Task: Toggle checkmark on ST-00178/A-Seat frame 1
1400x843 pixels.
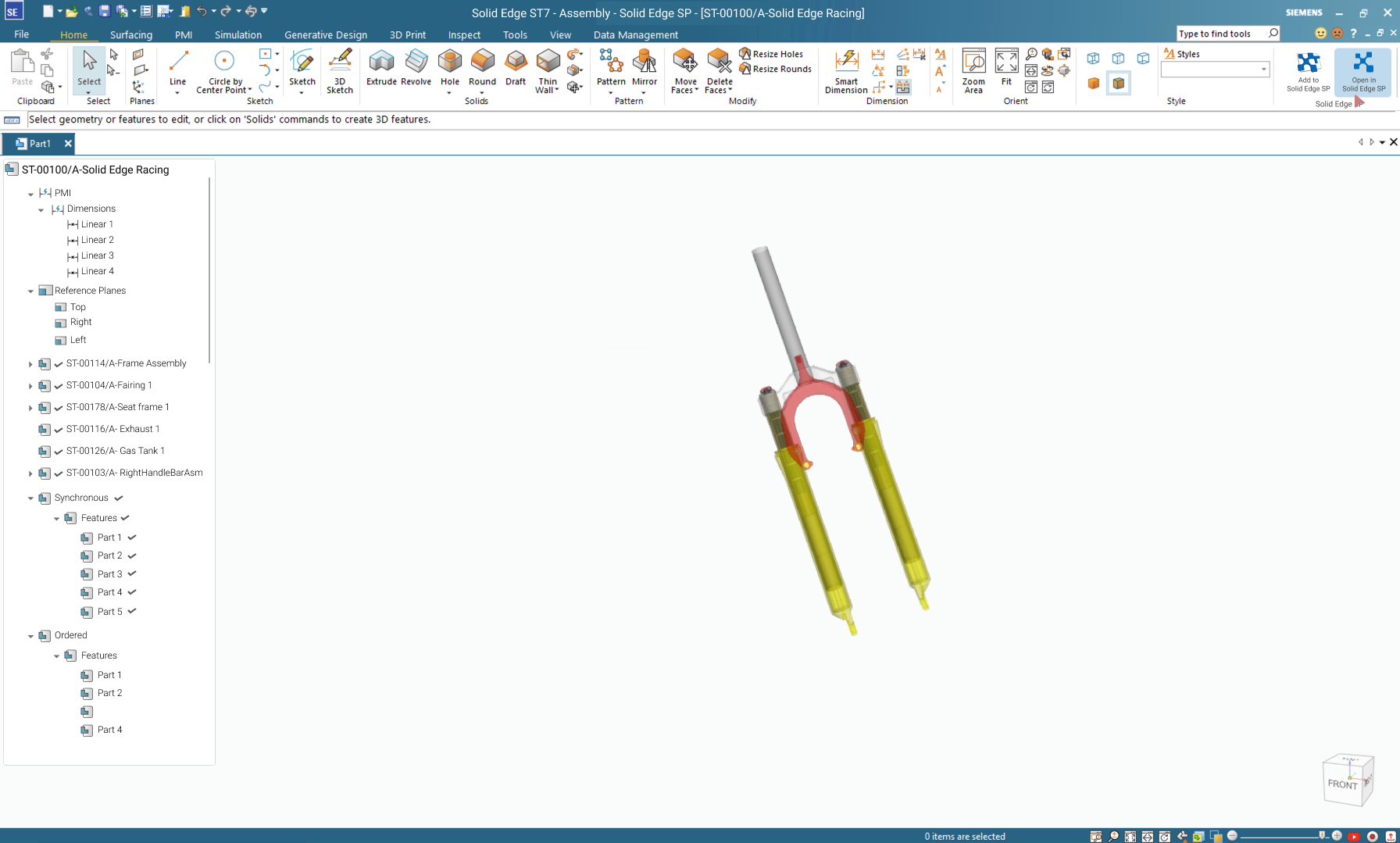Action: 59,408
